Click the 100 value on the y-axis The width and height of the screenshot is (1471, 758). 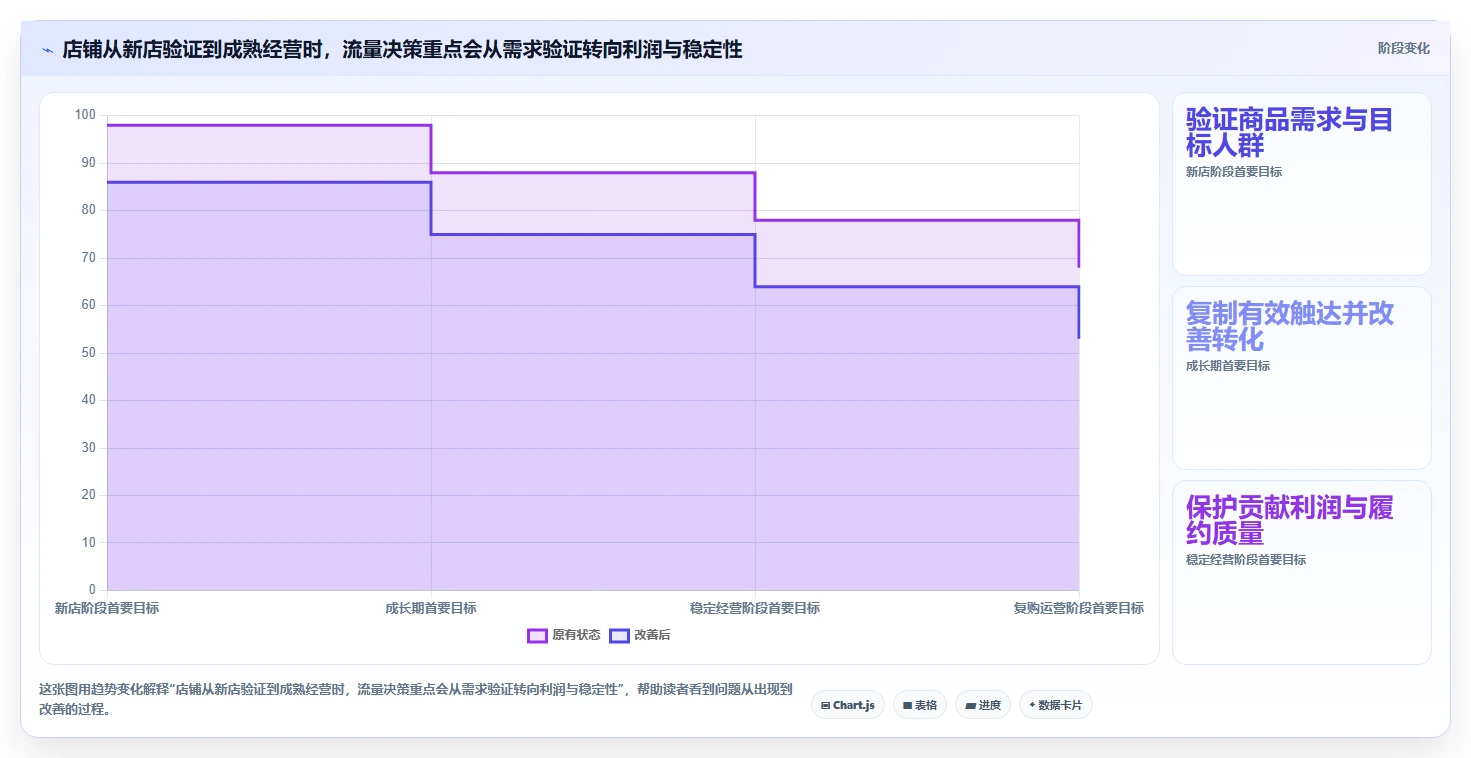pos(85,115)
